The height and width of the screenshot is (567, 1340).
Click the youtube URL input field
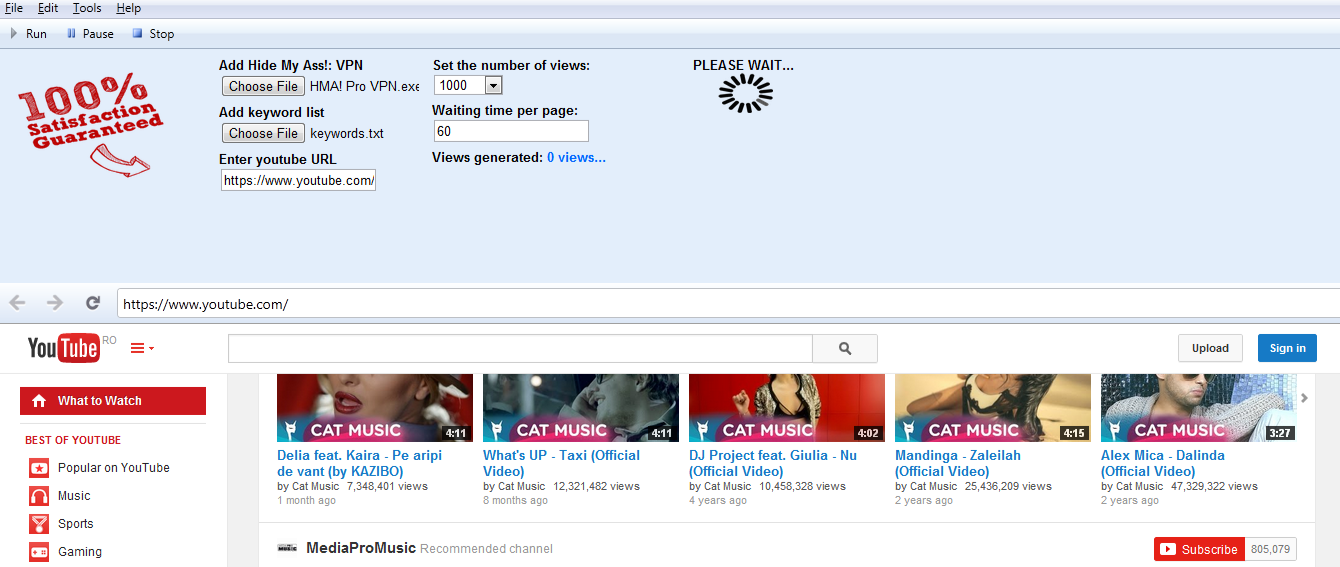[x=298, y=180]
